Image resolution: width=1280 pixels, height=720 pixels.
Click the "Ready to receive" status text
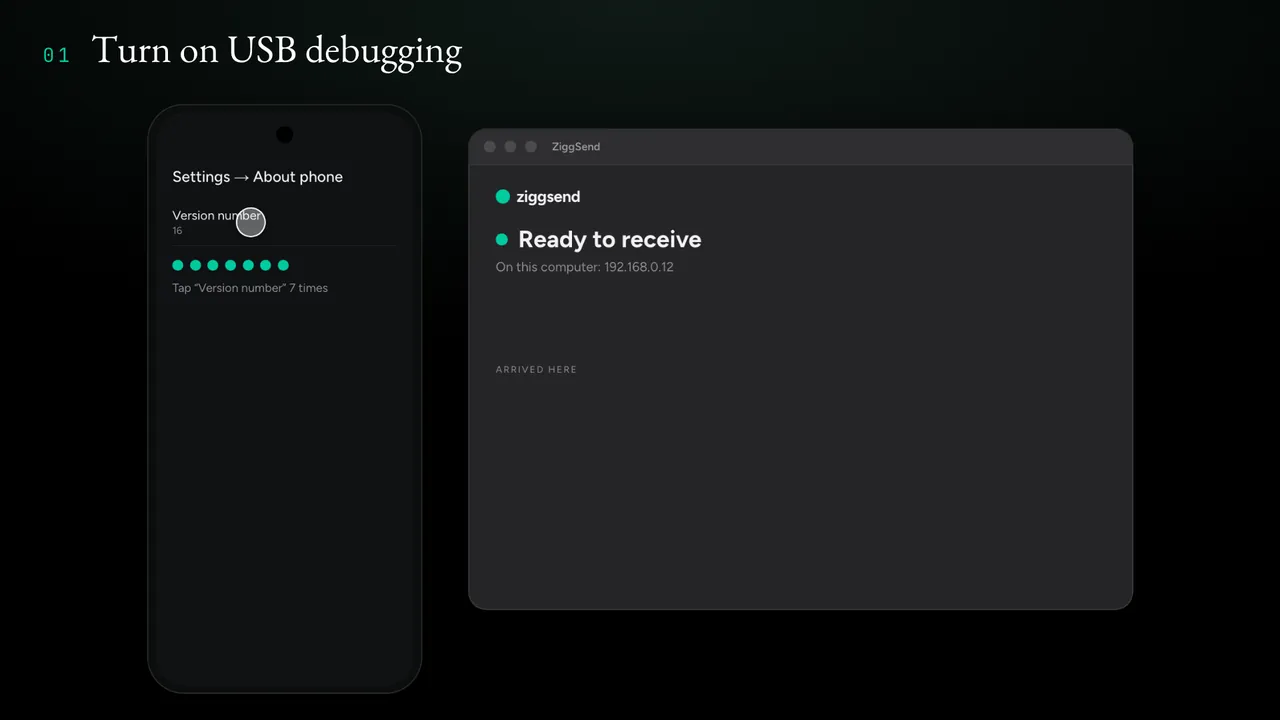(x=610, y=239)
